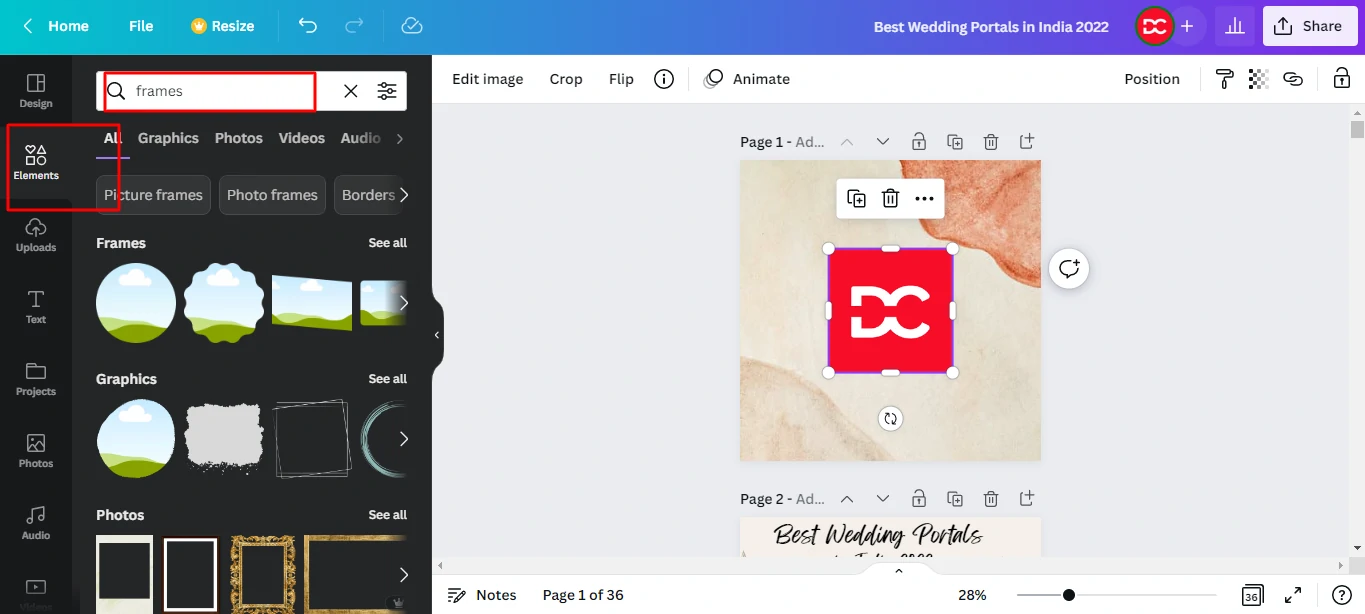The width and height of the screenshot is (1365, 614).
Task: Switch to the Videos tab
Action: pos(302,138)
